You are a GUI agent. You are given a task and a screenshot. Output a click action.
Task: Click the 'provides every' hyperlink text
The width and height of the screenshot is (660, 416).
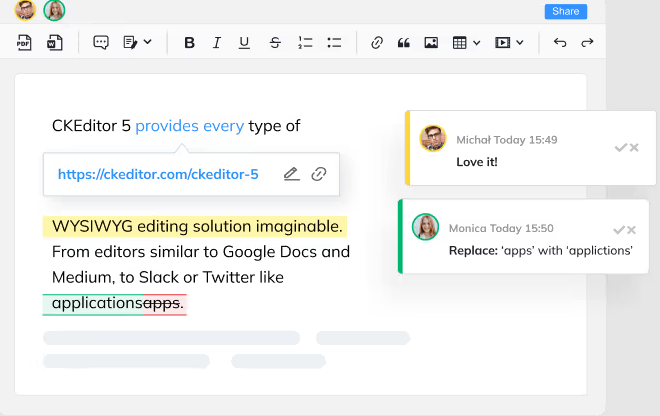click(x=189, y=126)
